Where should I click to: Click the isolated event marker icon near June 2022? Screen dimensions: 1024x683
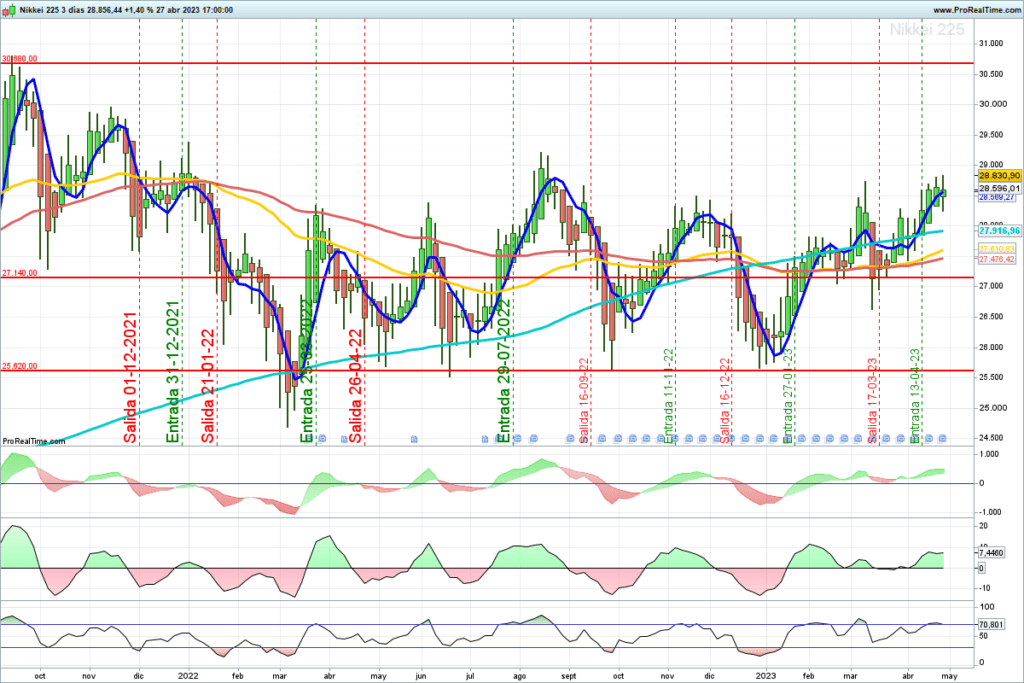[414, 439]
